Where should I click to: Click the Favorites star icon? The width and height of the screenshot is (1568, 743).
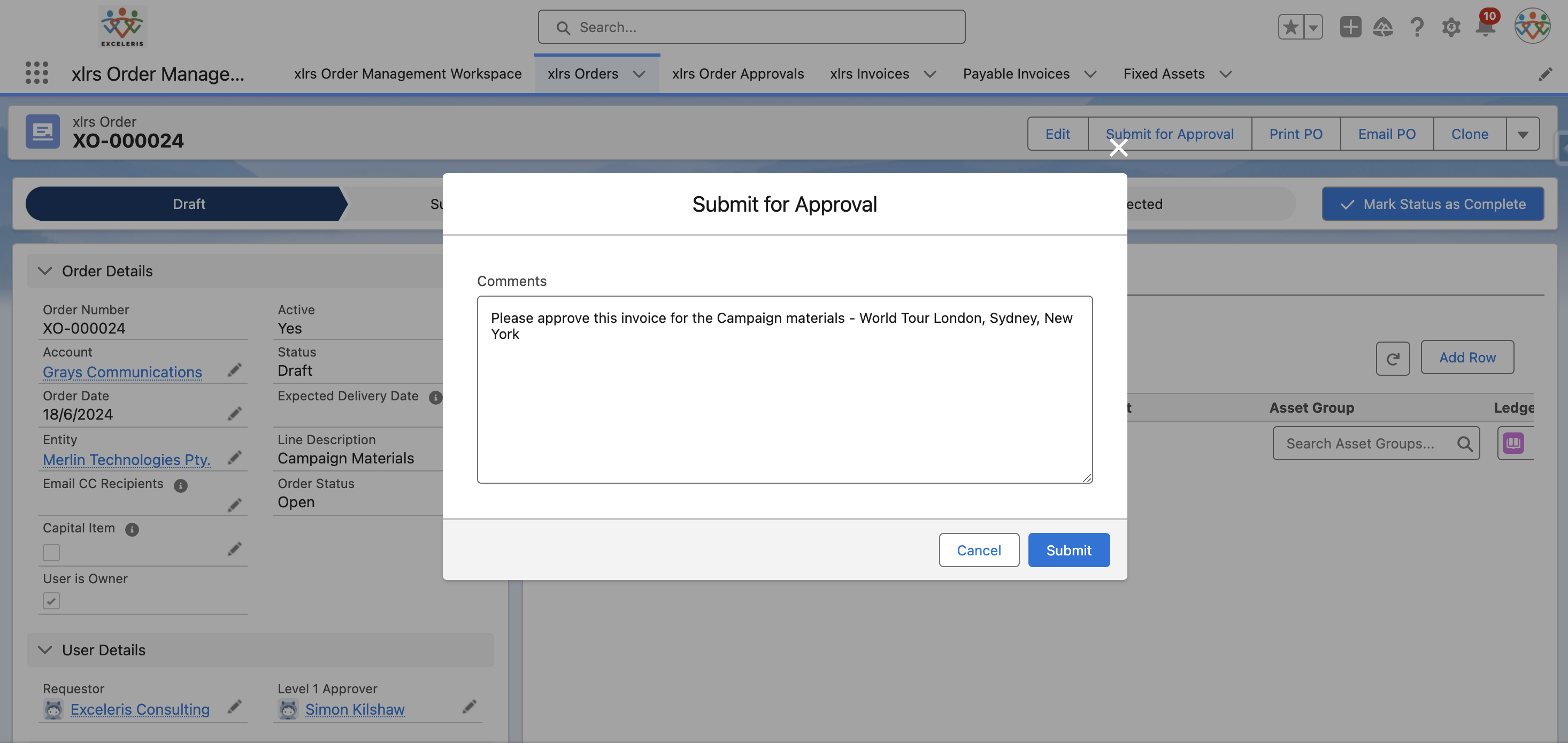[x=1290, y=27]
